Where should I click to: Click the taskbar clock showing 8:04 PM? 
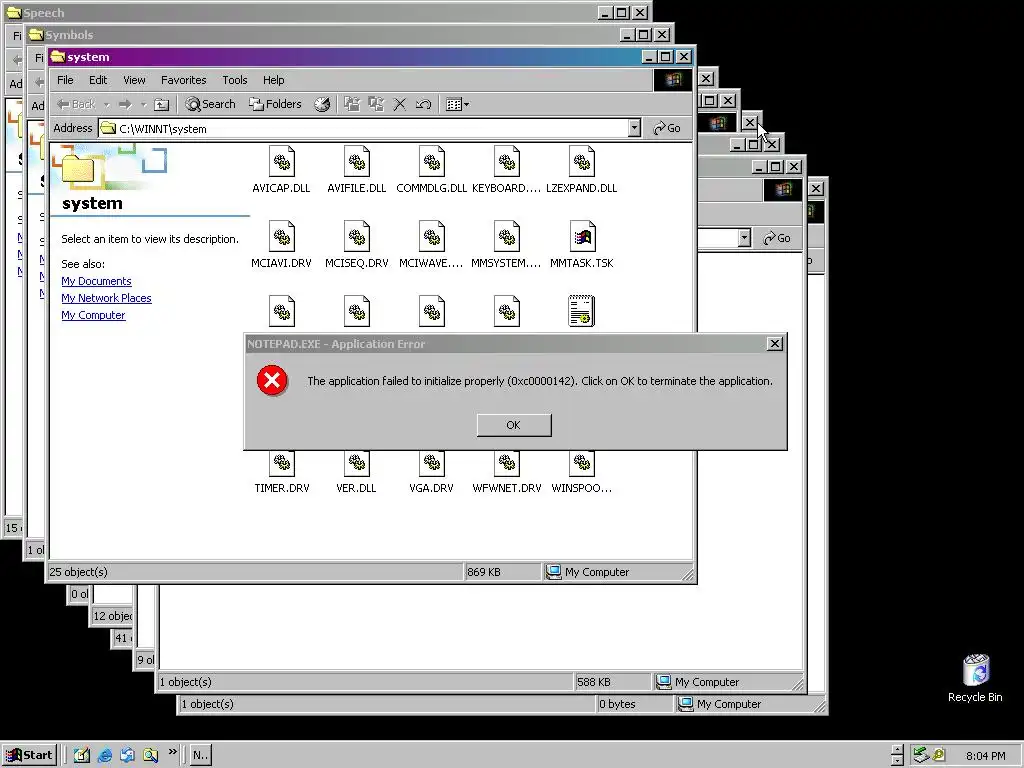coord(985,756)
